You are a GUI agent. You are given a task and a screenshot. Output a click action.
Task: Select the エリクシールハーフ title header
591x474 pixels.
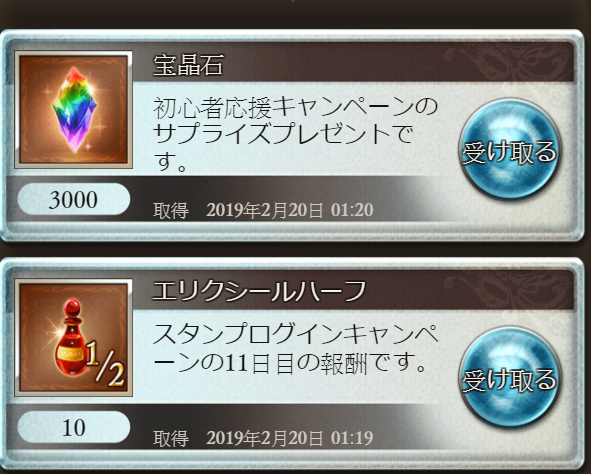tap(259, 291)
